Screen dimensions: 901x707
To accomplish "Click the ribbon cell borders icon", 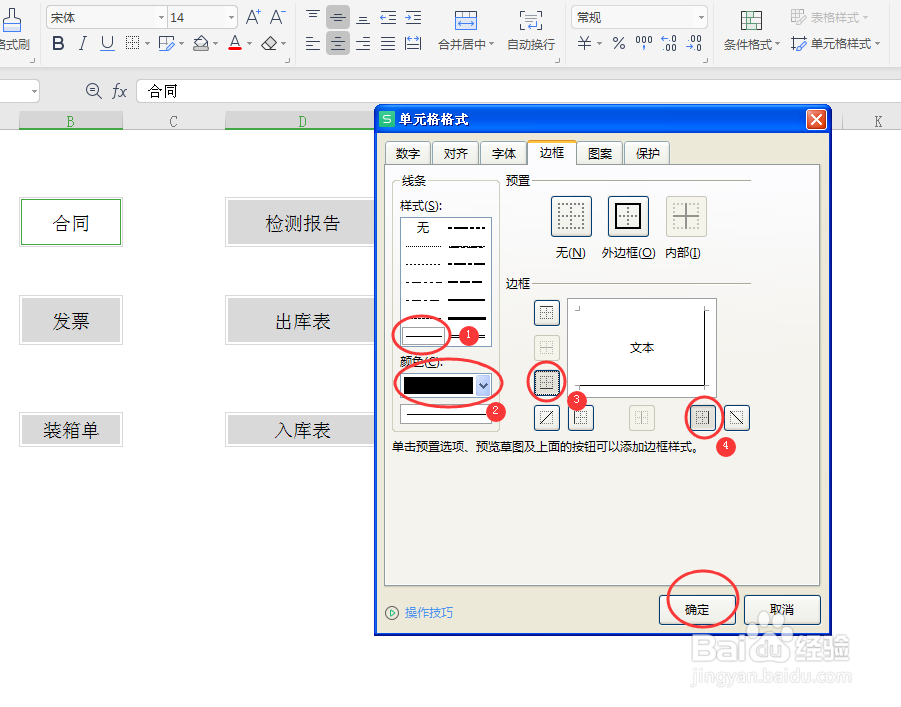I will (x=133, y=43).
